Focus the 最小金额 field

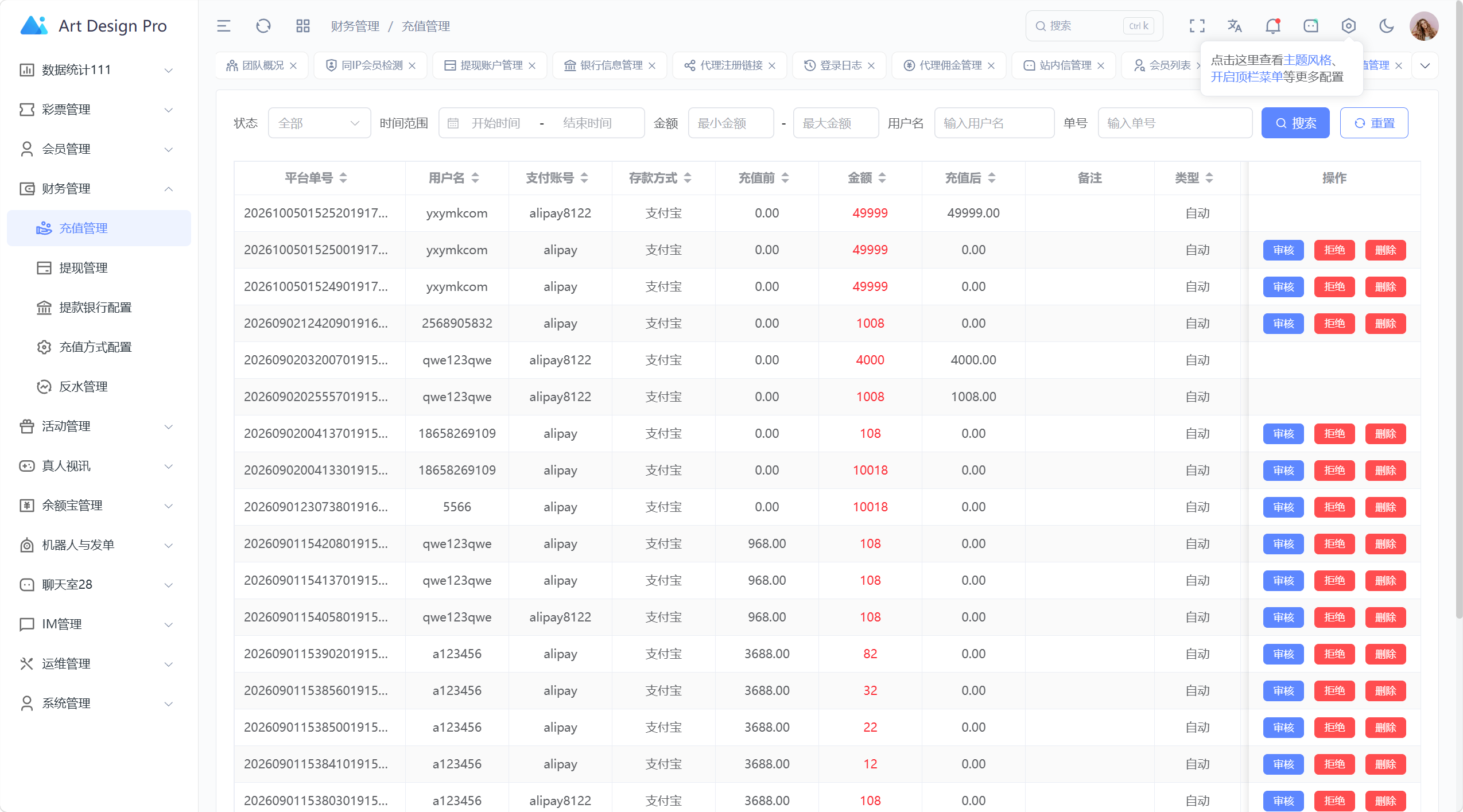tap(731, 123)
